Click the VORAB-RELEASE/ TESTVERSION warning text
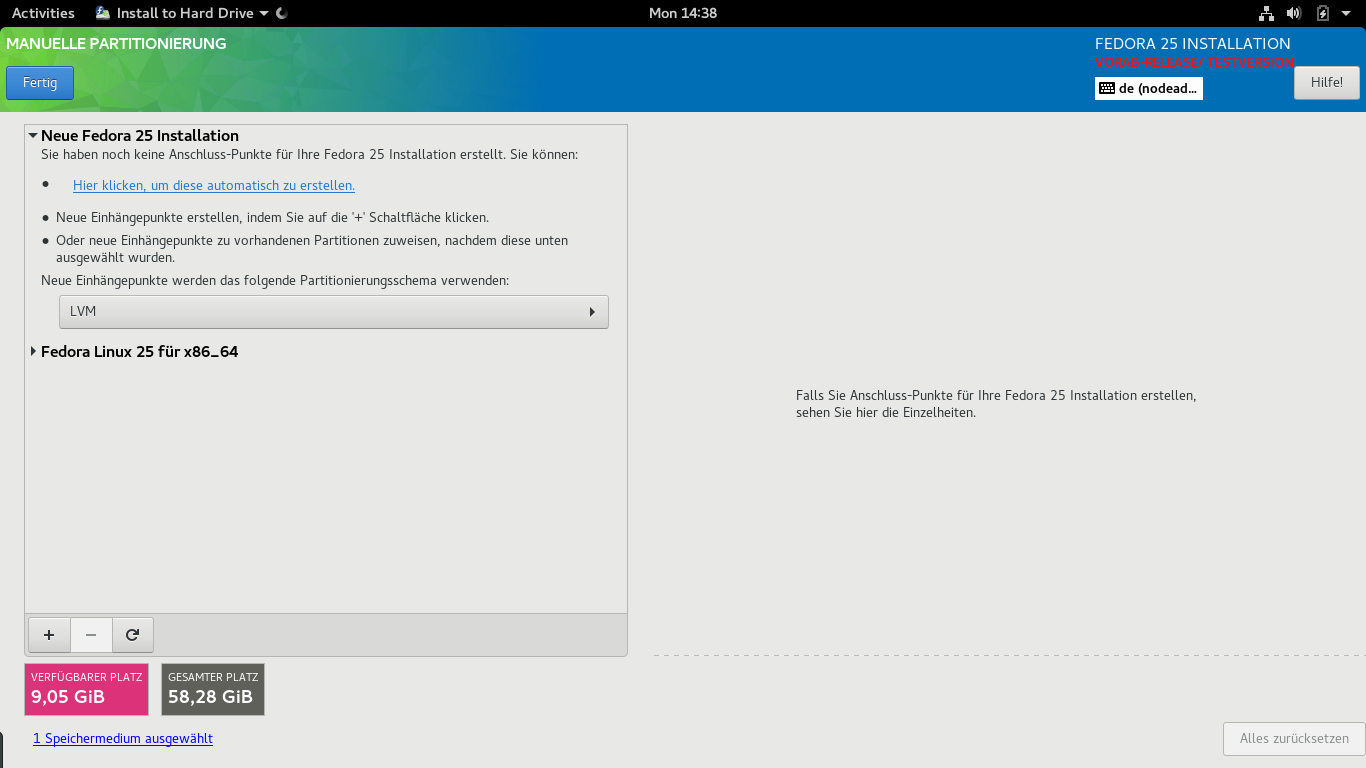1366x768 pixels. (1195, 62)
